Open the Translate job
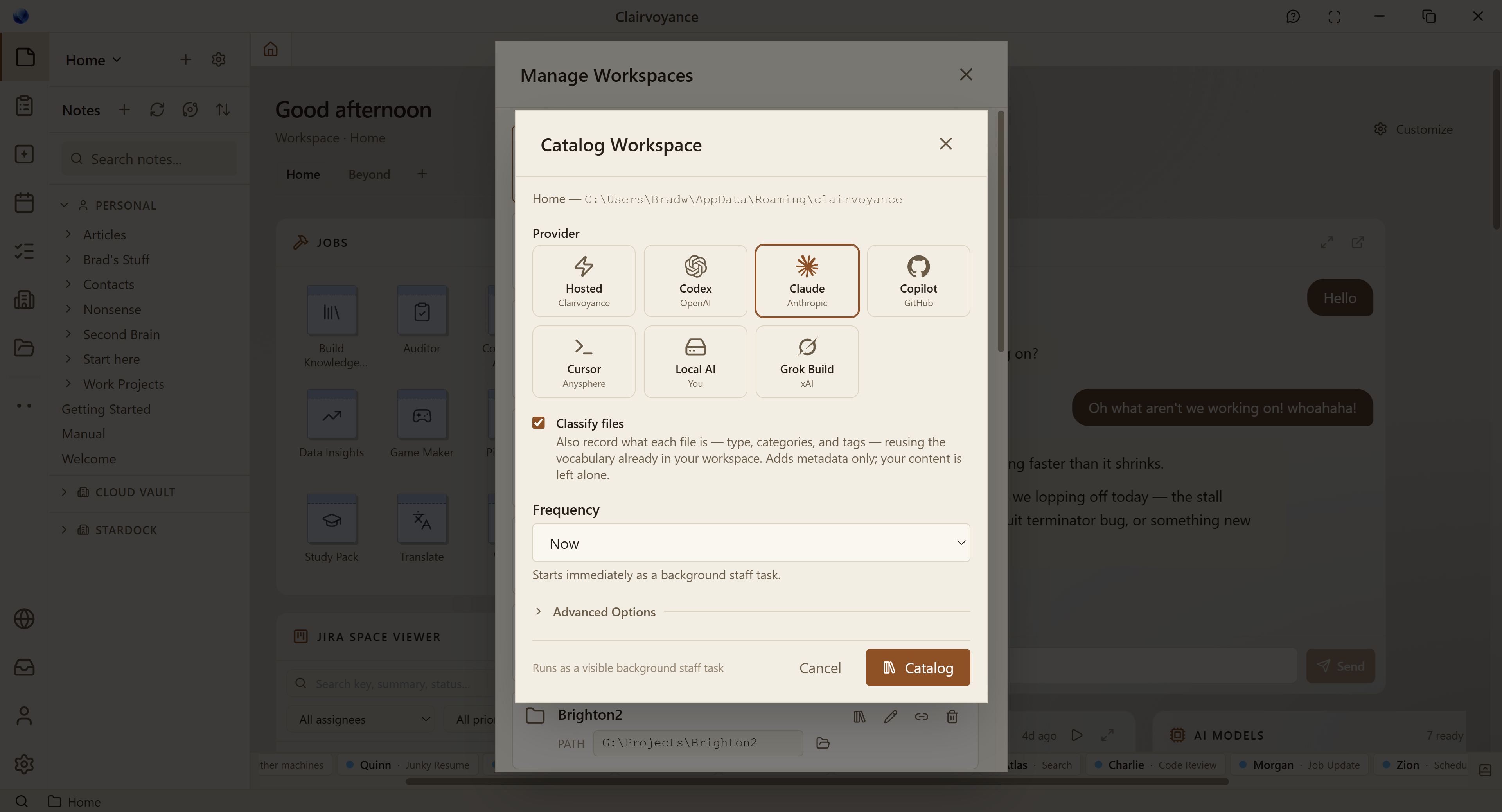The image size is (1502, 812). pos(422,528)
